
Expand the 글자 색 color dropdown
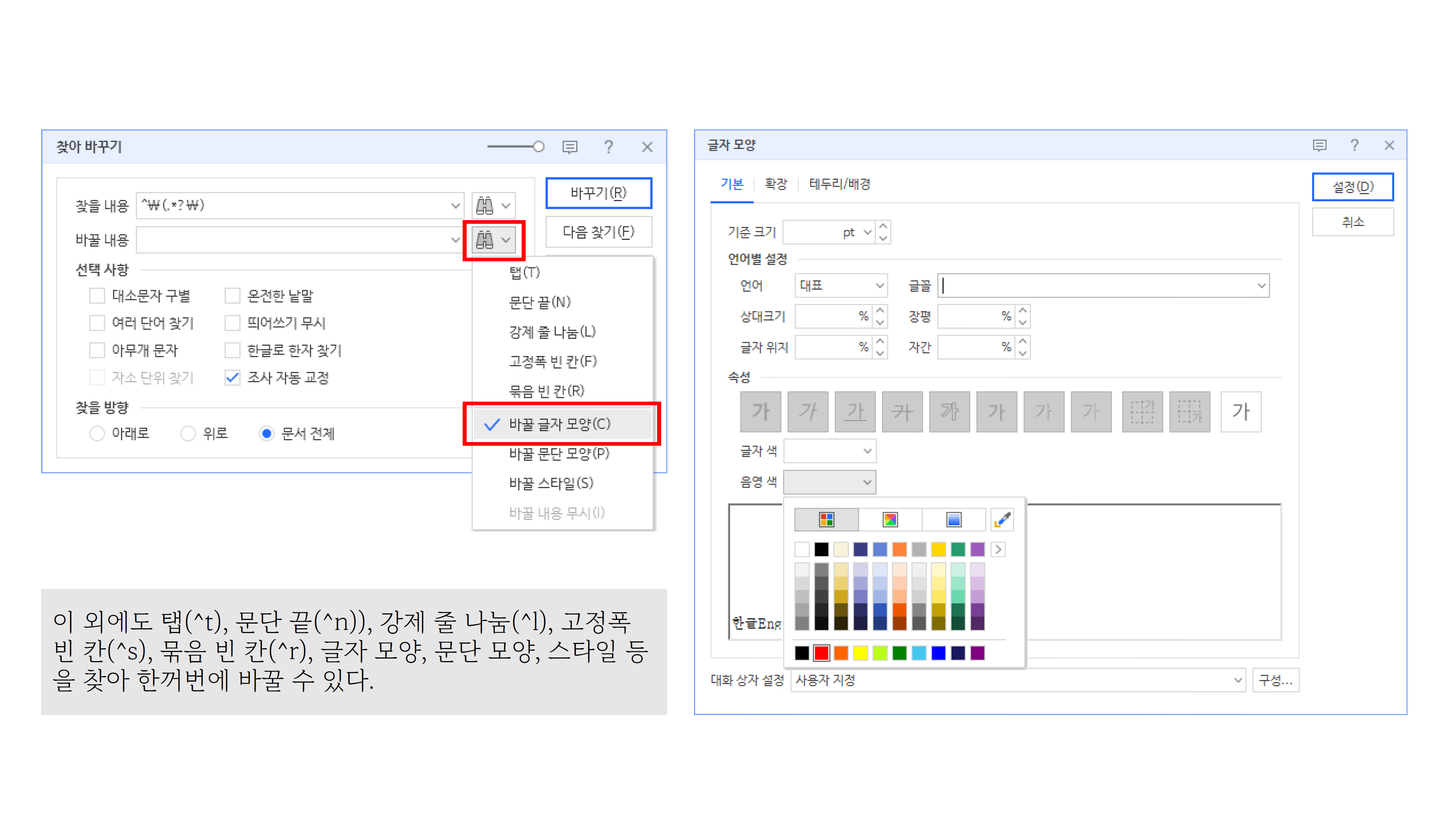point(867,451)
